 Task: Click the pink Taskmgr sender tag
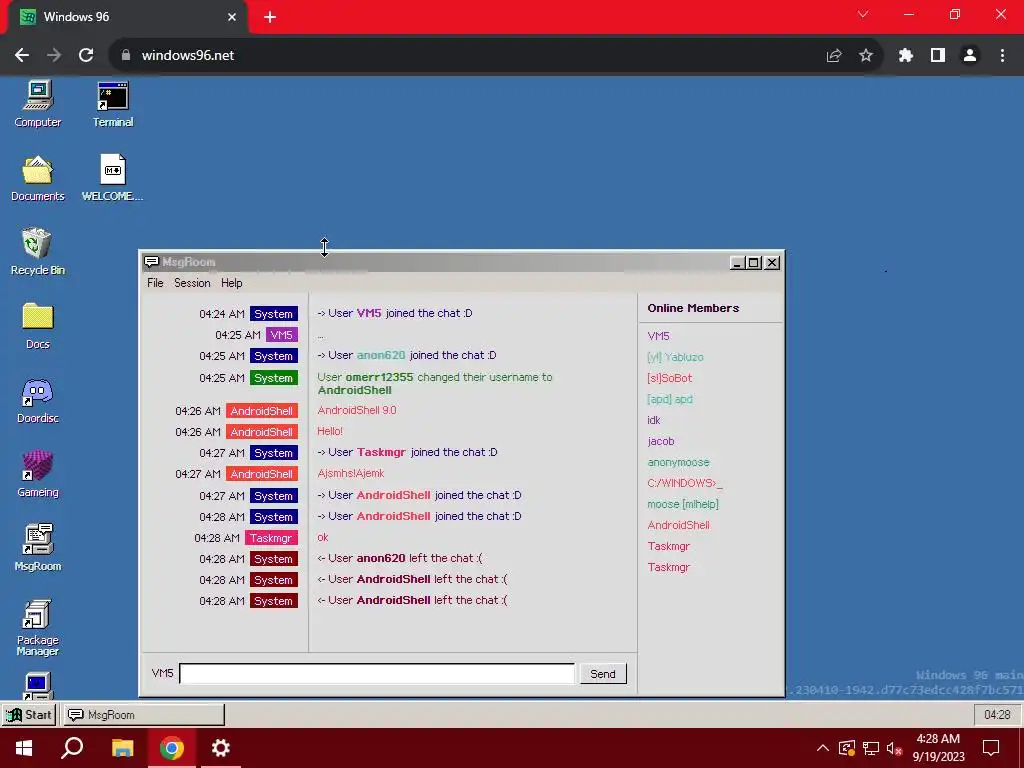click(271, 538)
